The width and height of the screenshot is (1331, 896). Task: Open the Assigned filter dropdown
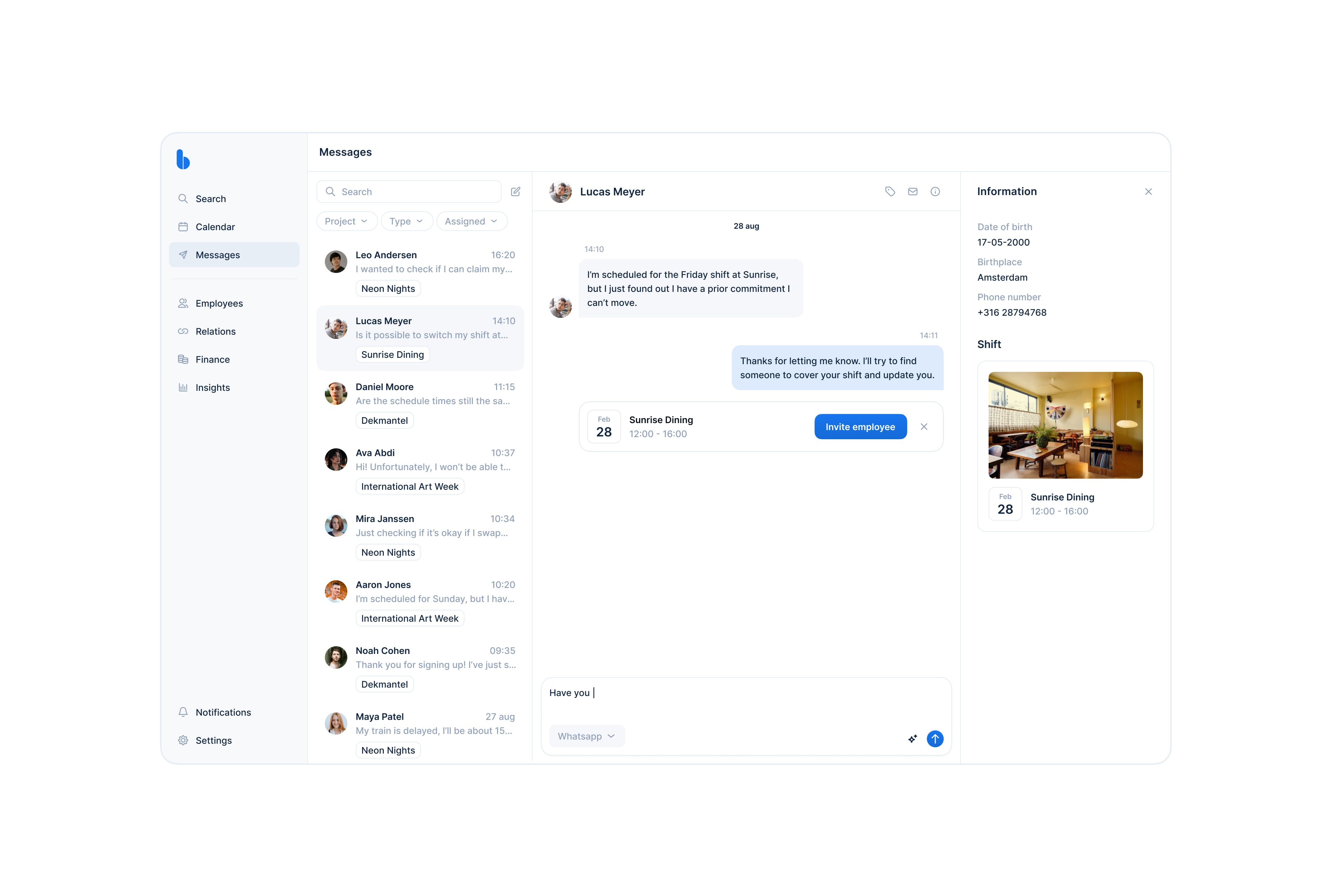(472, 221)
